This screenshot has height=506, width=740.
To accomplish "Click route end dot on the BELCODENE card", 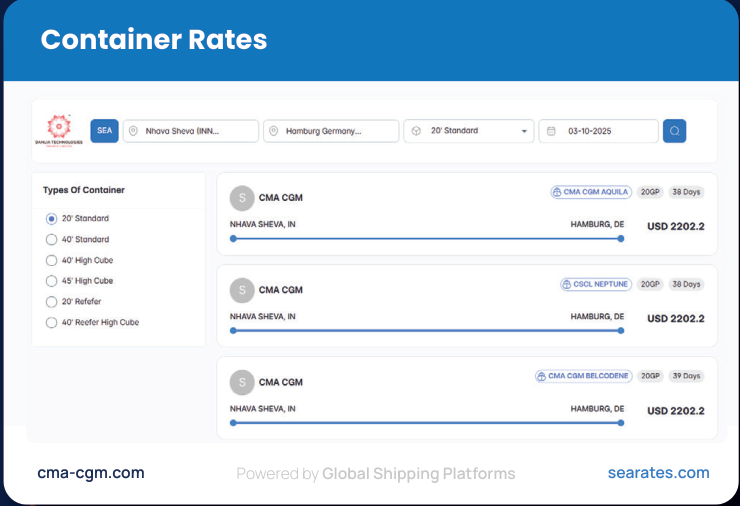I will click(621, 423).
